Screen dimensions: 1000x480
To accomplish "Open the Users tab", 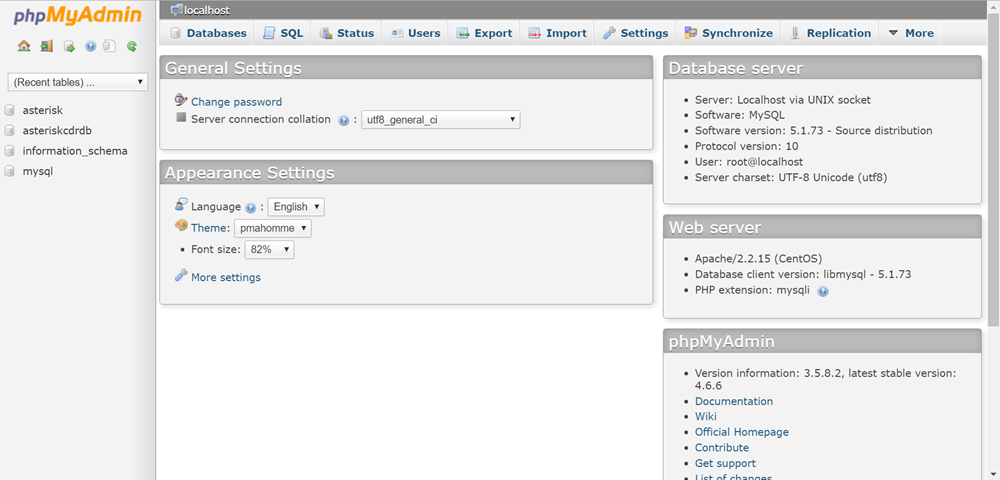I will point(415,33).
